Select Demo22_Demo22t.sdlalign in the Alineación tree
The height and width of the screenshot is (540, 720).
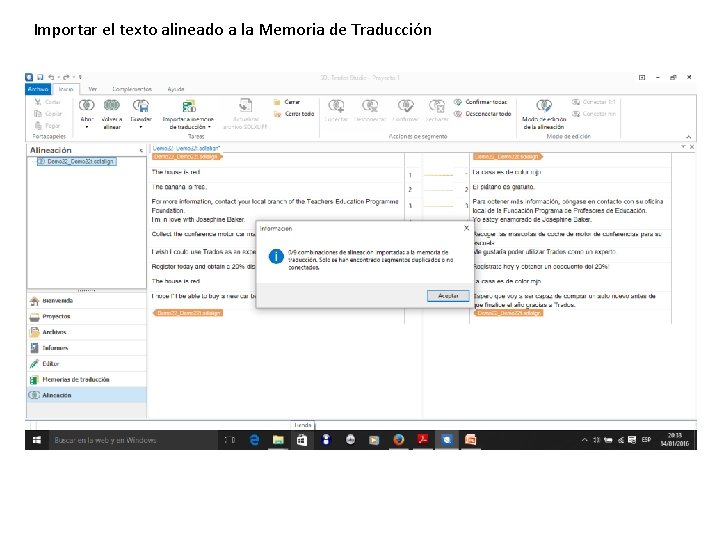[76, 162]
